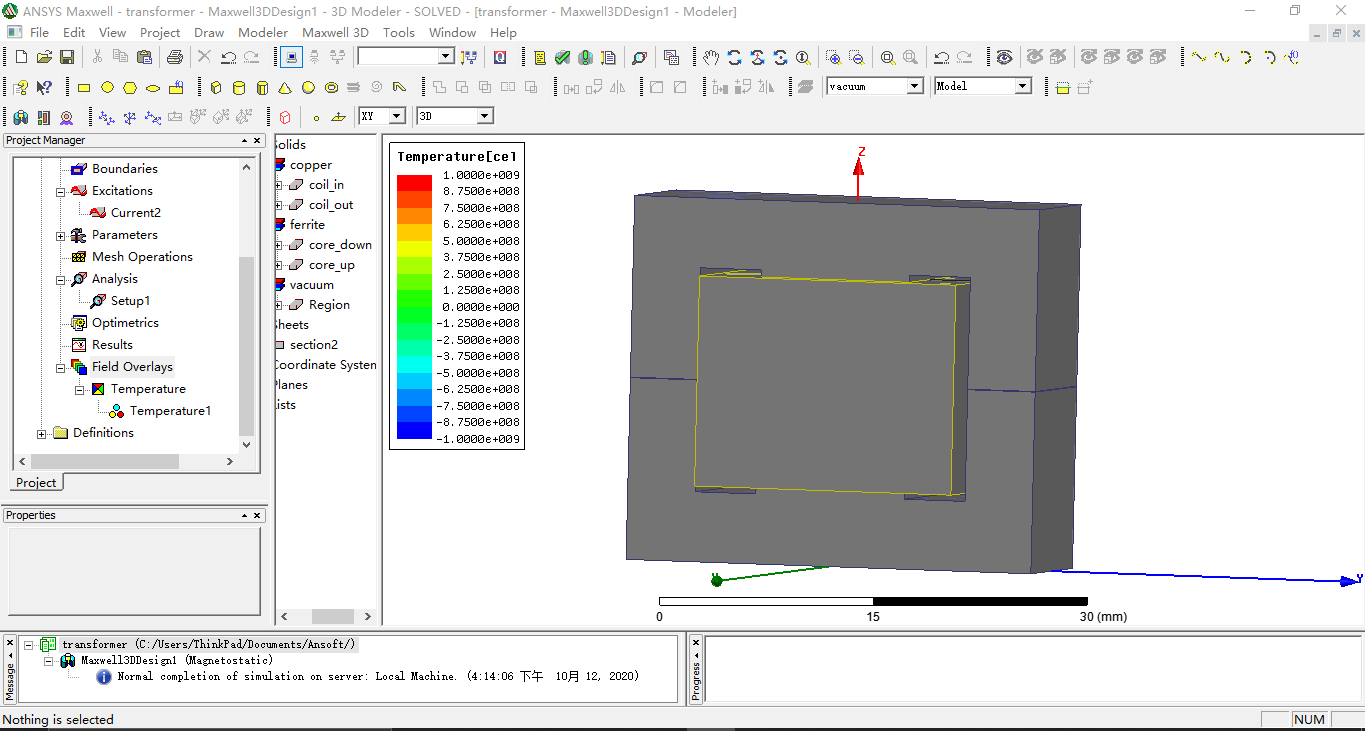Toggle the highlighted view-mode button left of the combo box

point(291,57)
